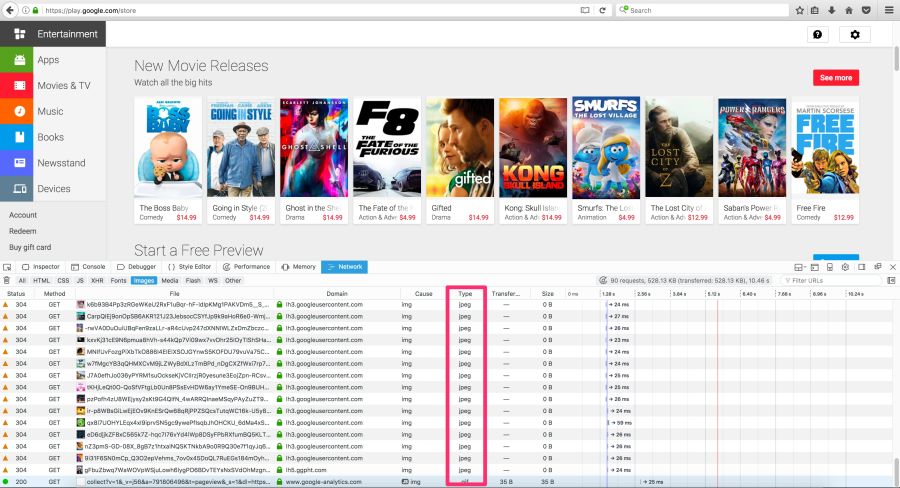Open the Entertainment menu header
The width and height of the screenshot is (900, 488).
click(53, 34)
